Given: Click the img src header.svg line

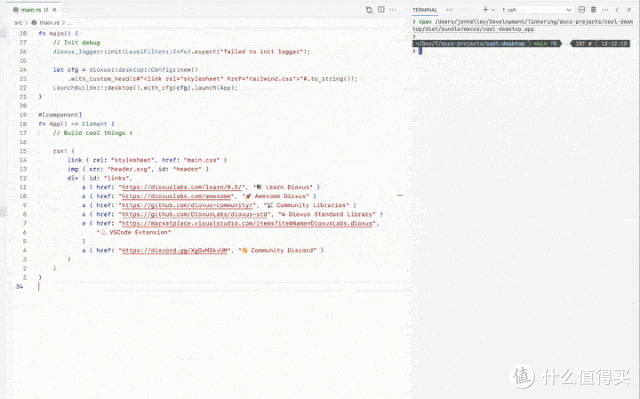Looking at the screenshot, I should pyautogui.click(x=138, y=169).
